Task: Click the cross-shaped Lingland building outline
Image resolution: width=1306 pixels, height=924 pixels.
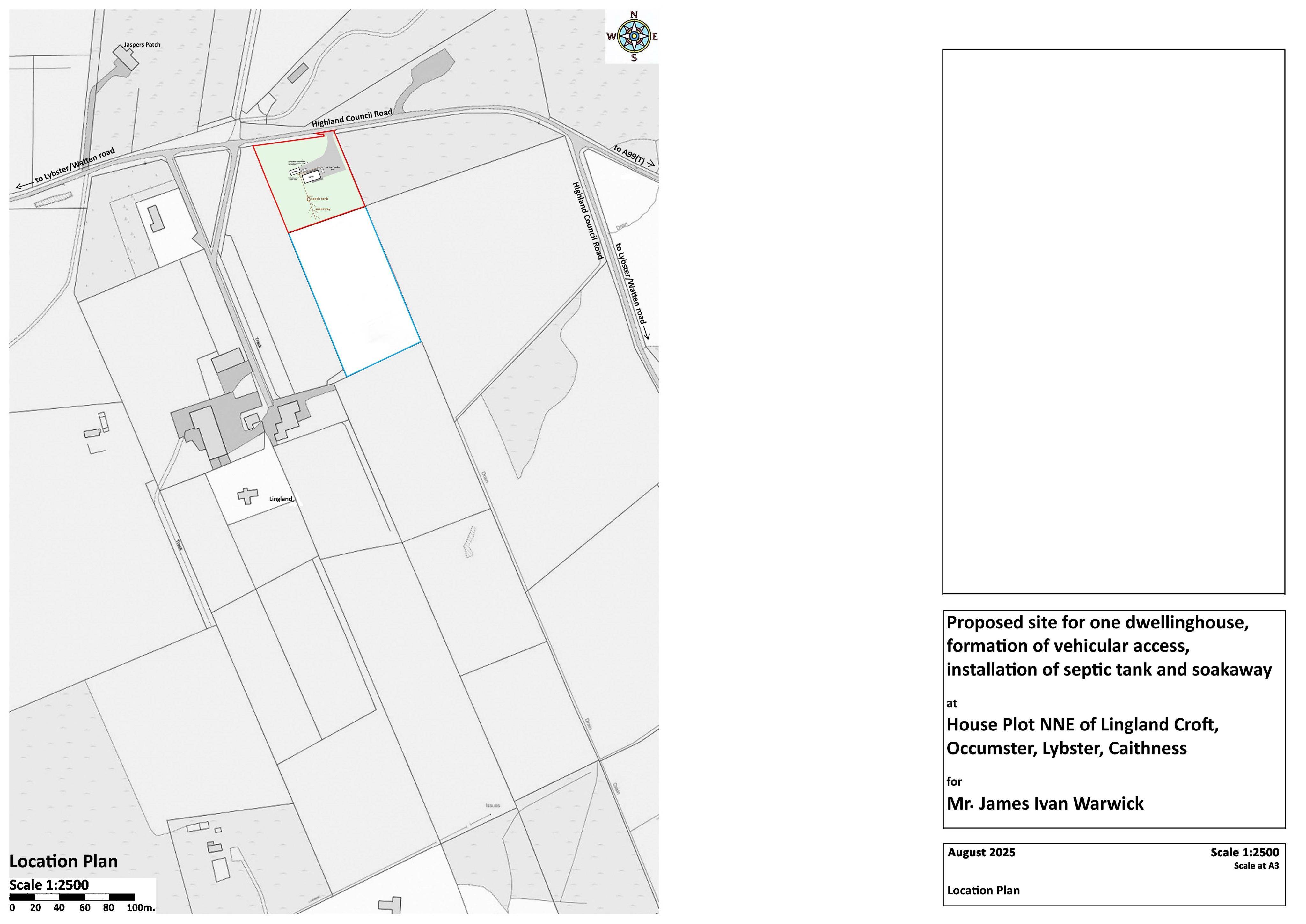Action: coord(248,495)
